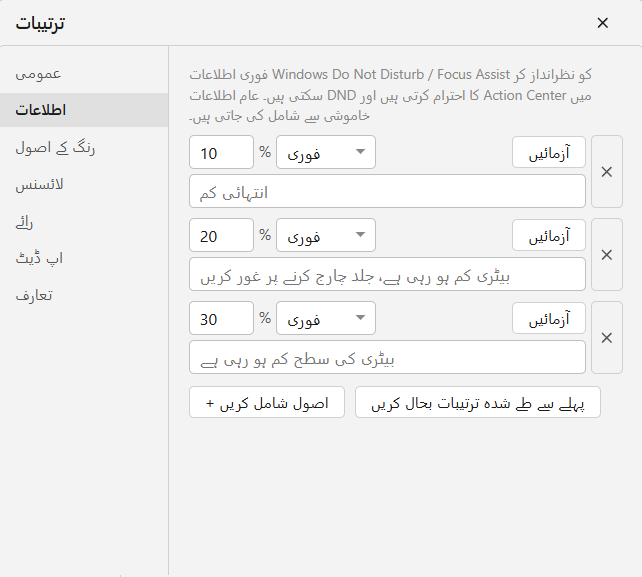Screen dimensions: 642x577
Task: Edit the بیٹری کی سطح کم ہو رہی ہے field
Action: tap(387, 357)
